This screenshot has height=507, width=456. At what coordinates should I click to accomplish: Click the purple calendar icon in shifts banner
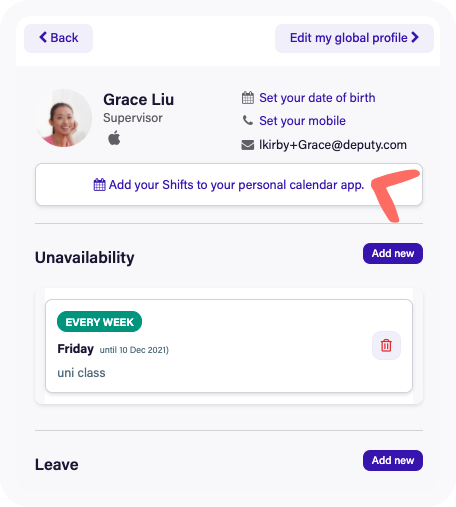coord(99,185)
